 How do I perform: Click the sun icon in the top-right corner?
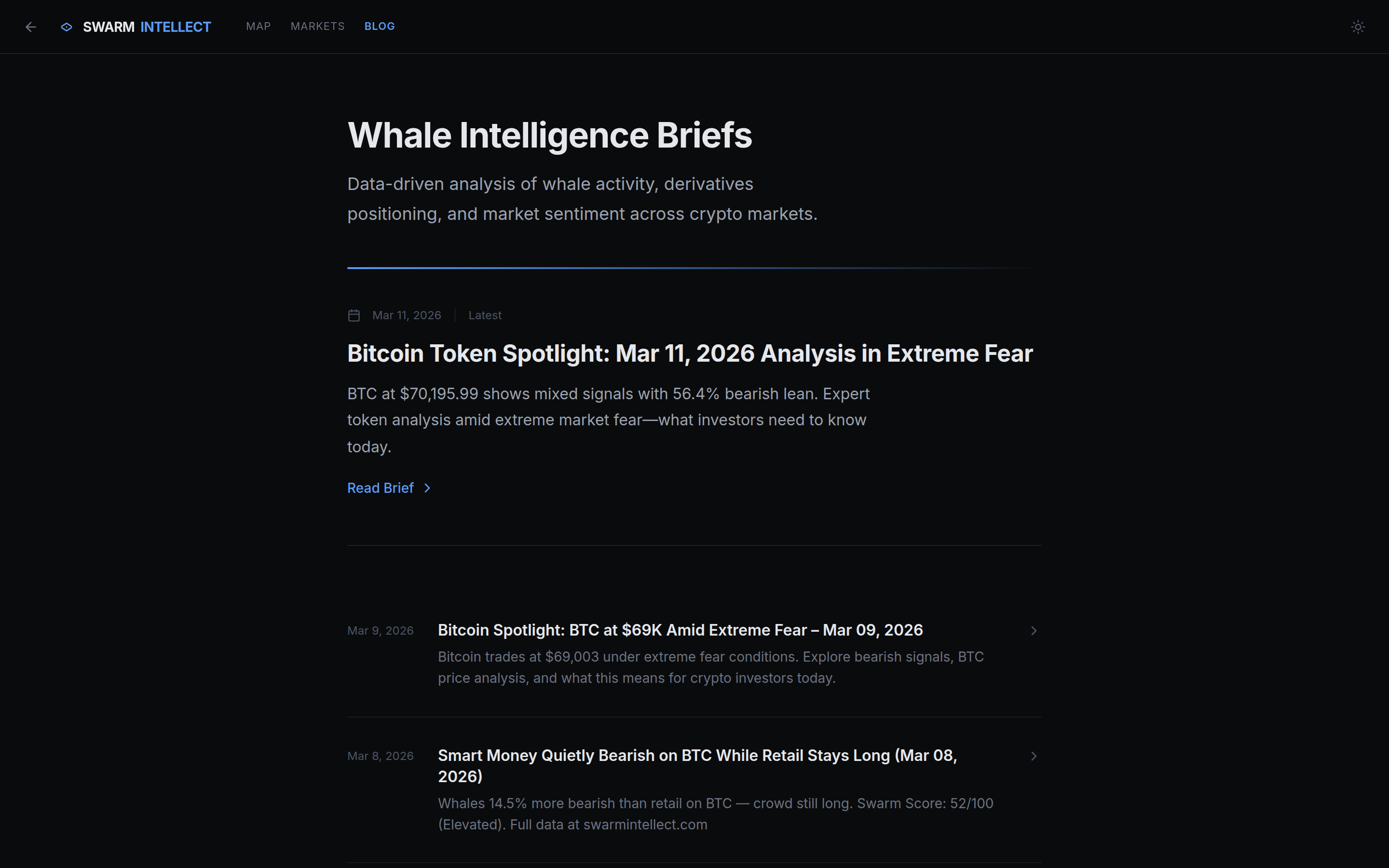[x=1358, y=27]
